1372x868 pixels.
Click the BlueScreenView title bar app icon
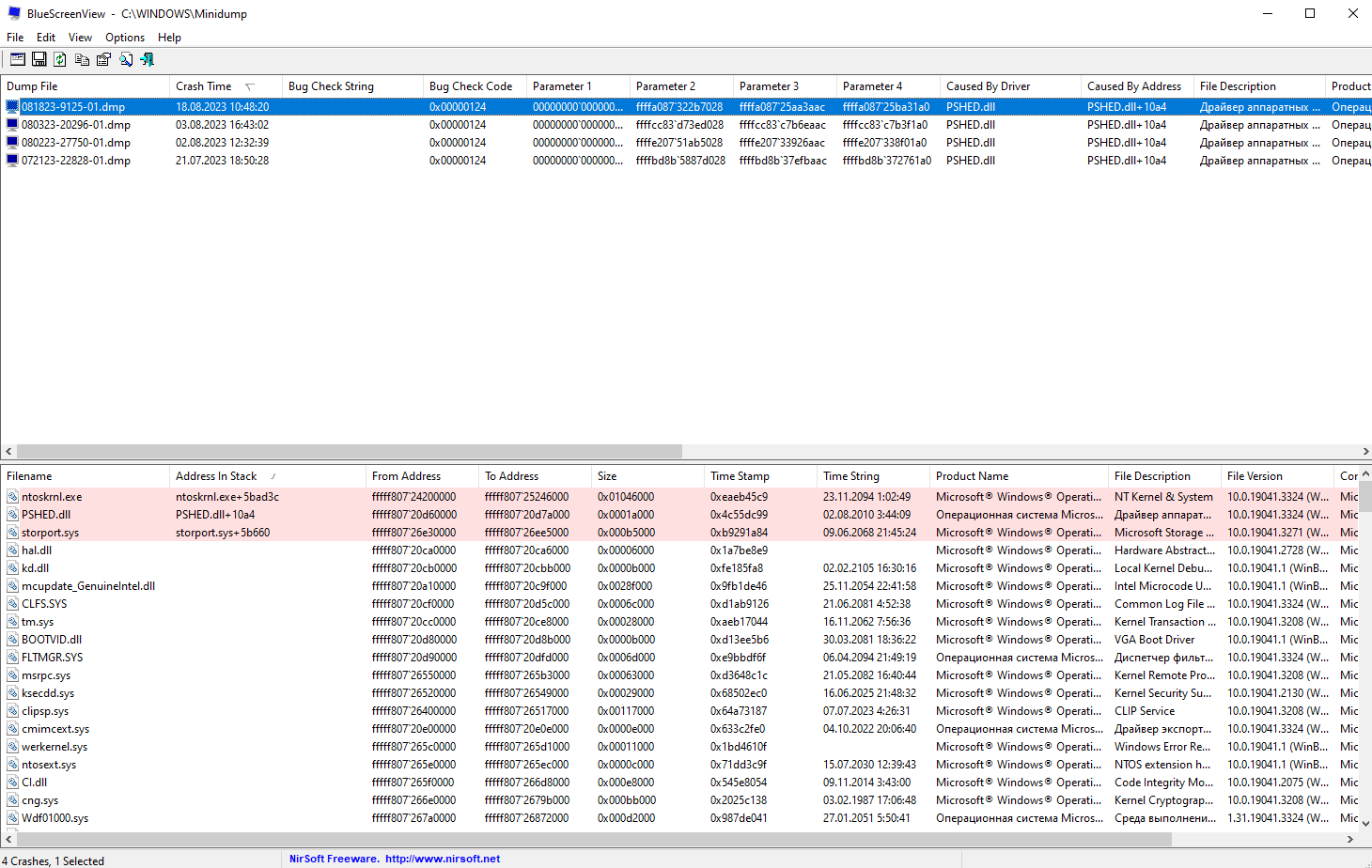tap(14, 13)
